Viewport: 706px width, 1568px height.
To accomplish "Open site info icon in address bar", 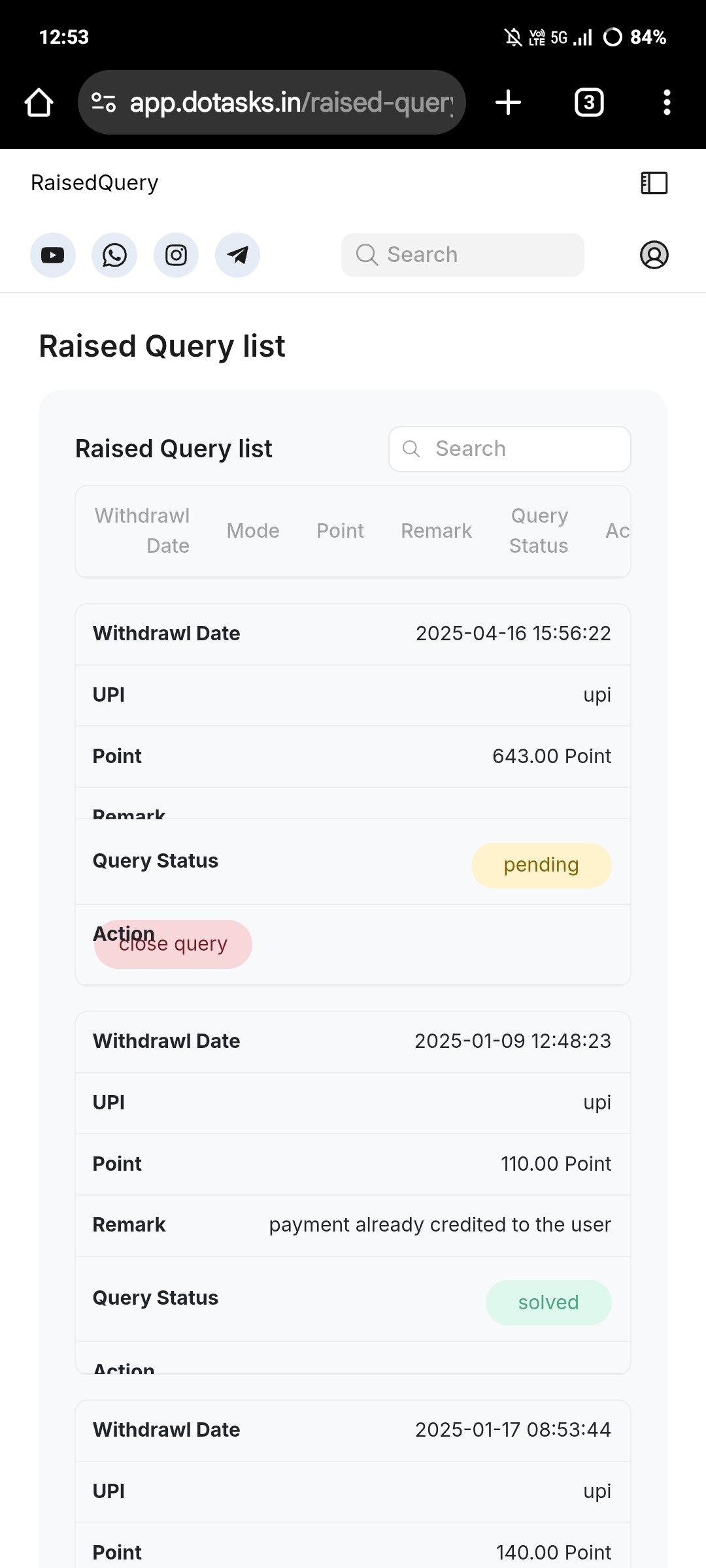I will click(x=104, y=103).
